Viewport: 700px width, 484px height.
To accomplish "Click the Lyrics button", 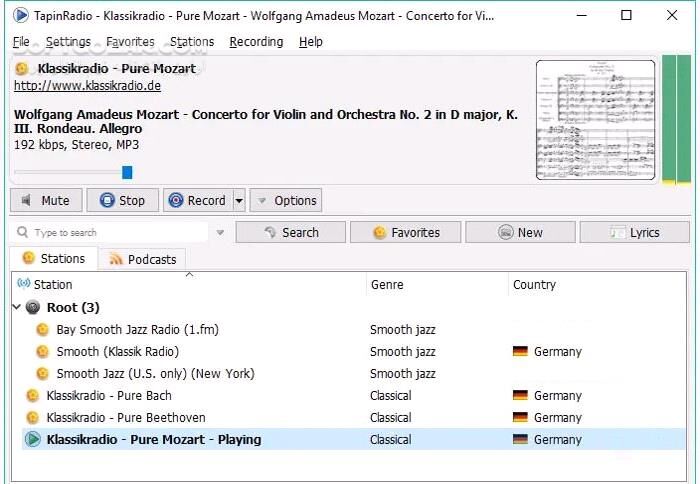I will click(x=634, y=232).
